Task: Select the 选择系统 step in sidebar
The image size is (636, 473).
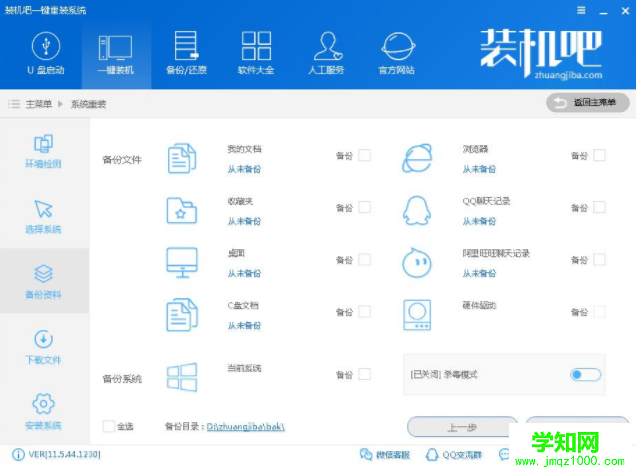Action: click(43, 217)
